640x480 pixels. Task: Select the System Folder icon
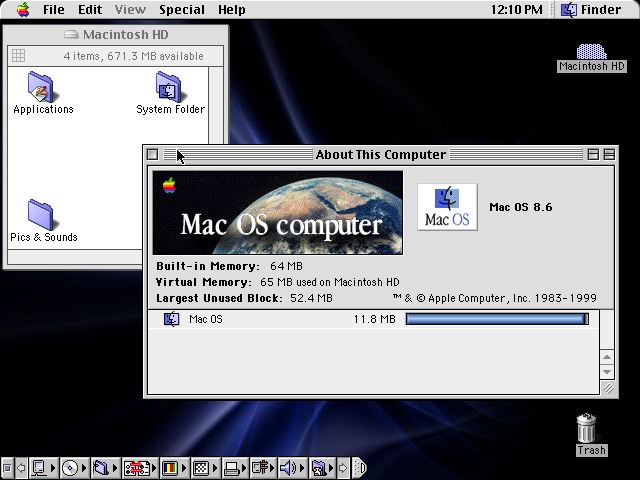[x=169, y=87]
